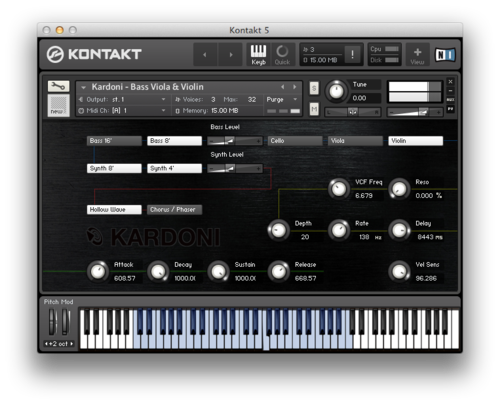Open the View options menu

point(417,55)
